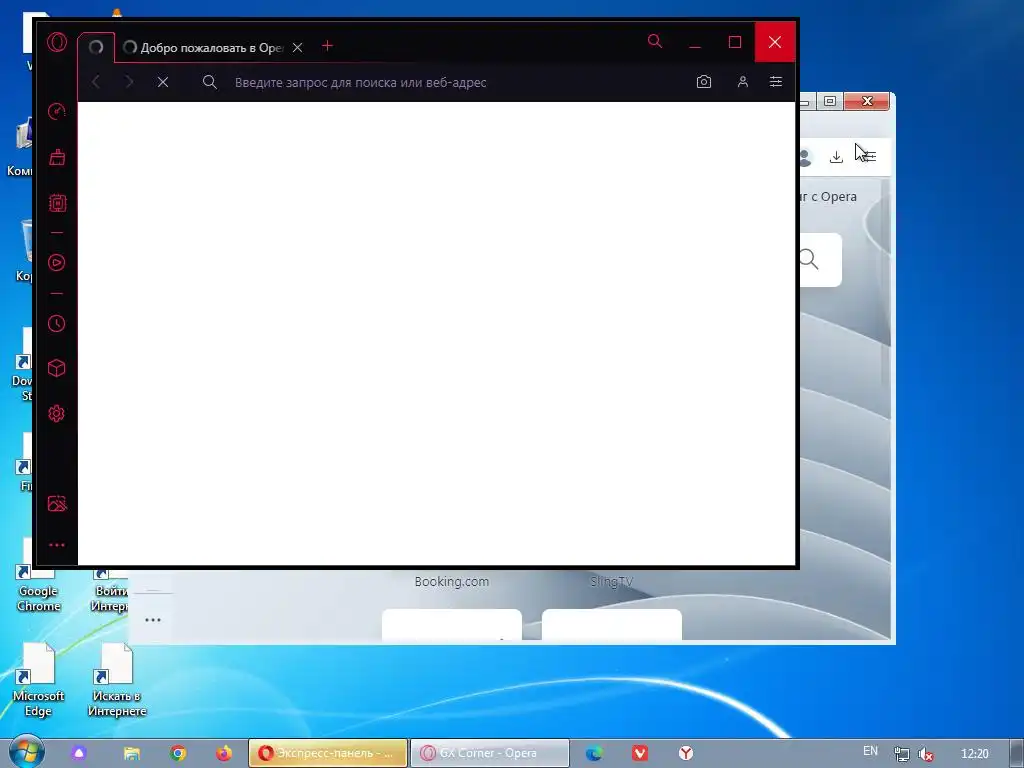Click network icon in system tray

coord(902,754)
